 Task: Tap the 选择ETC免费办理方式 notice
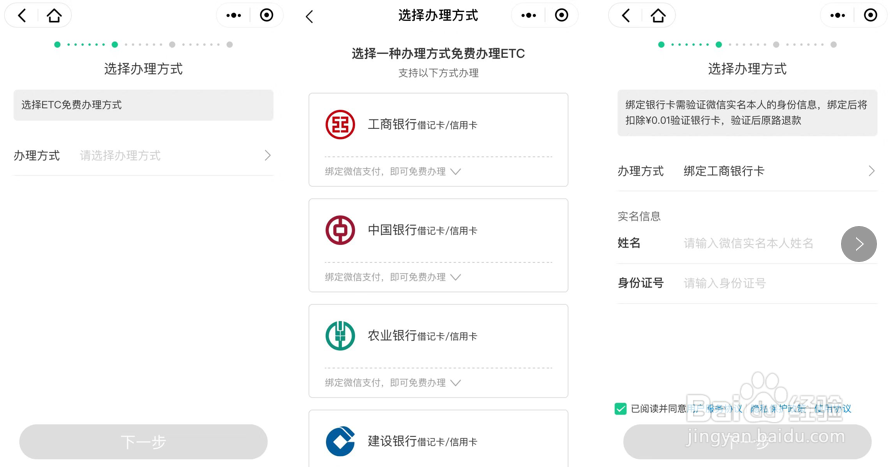pos(143,105)
